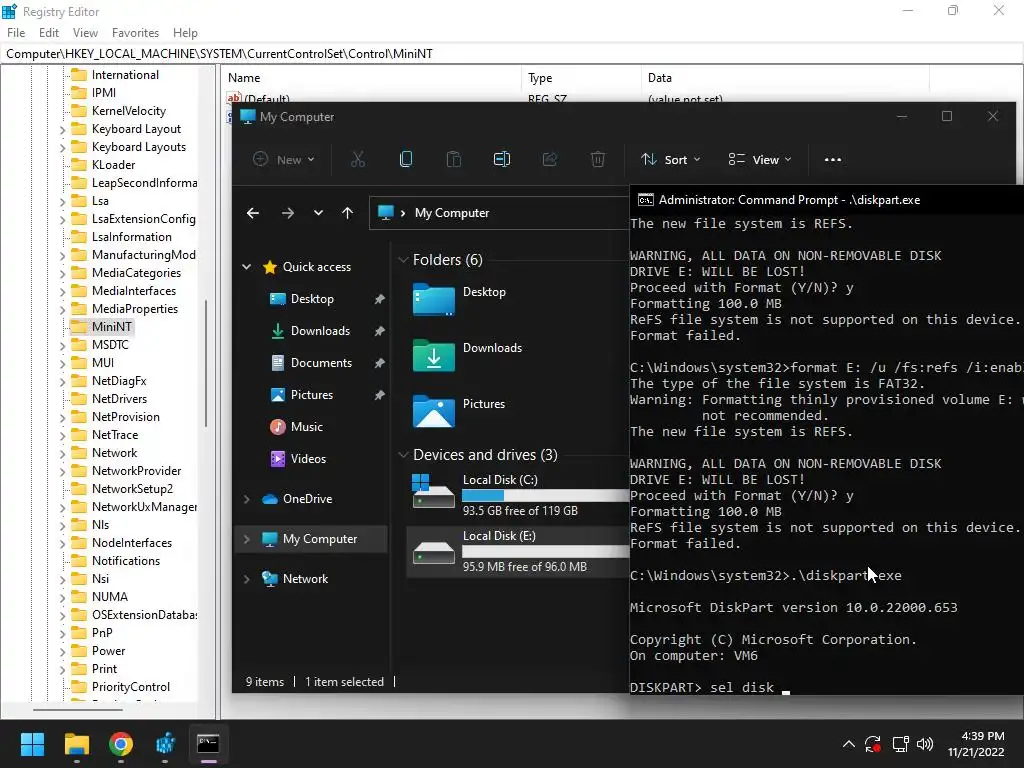
Task: Select the MSDTC registry key
Action: (110, 345)
